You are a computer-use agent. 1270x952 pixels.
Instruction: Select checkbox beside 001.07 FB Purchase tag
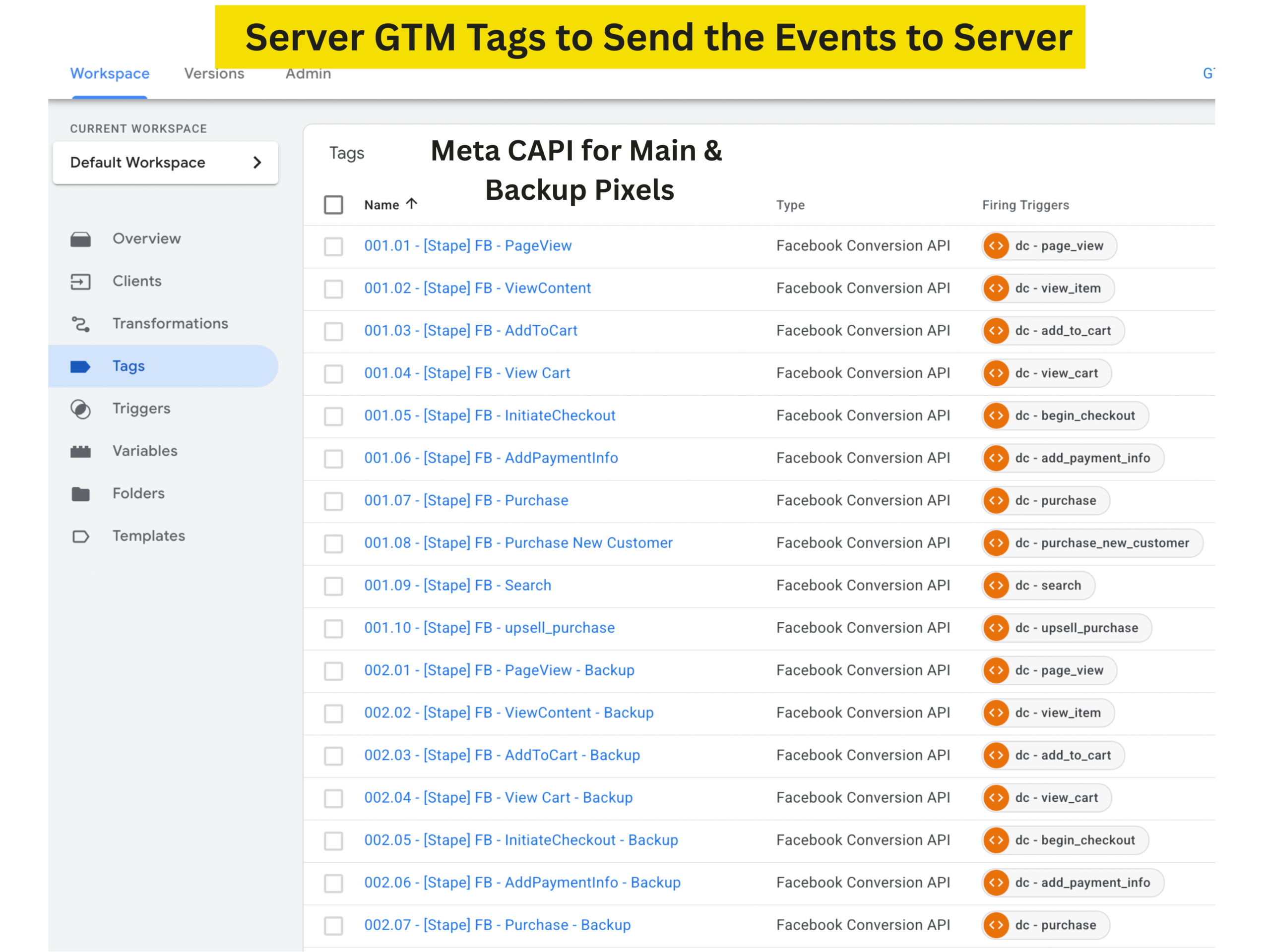coord(333,501)
